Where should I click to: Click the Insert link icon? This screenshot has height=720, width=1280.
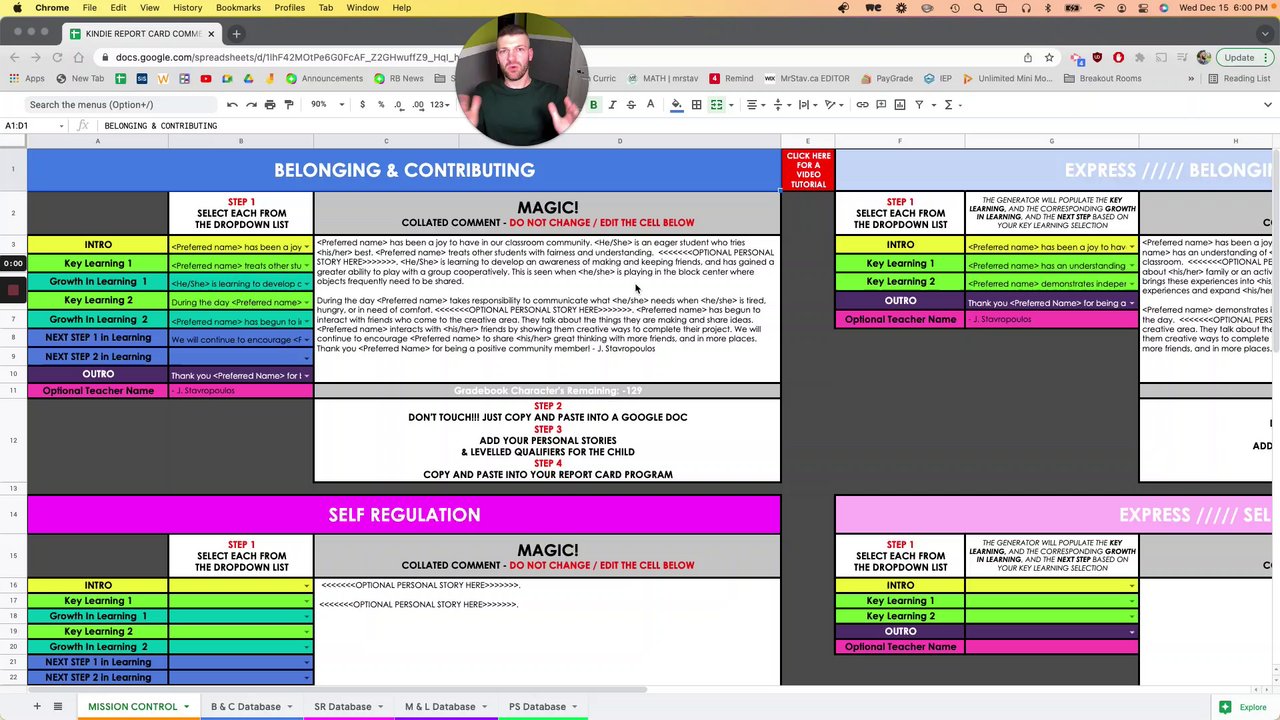862,104
